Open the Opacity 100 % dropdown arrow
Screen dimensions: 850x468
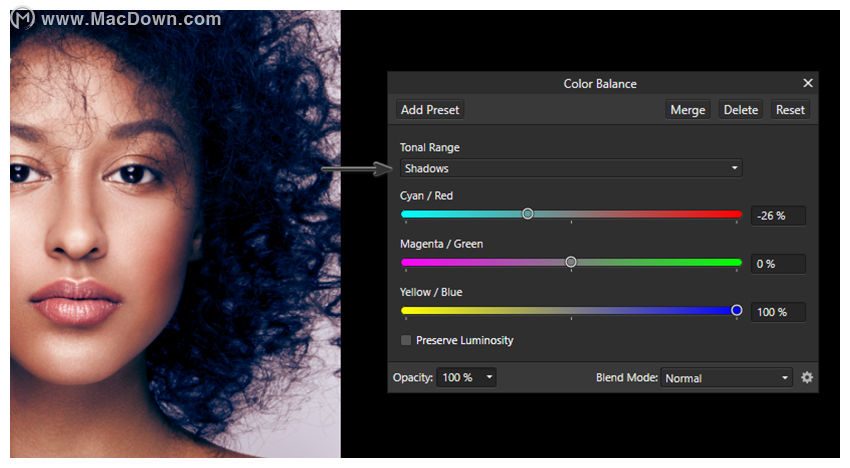point(489,377)
